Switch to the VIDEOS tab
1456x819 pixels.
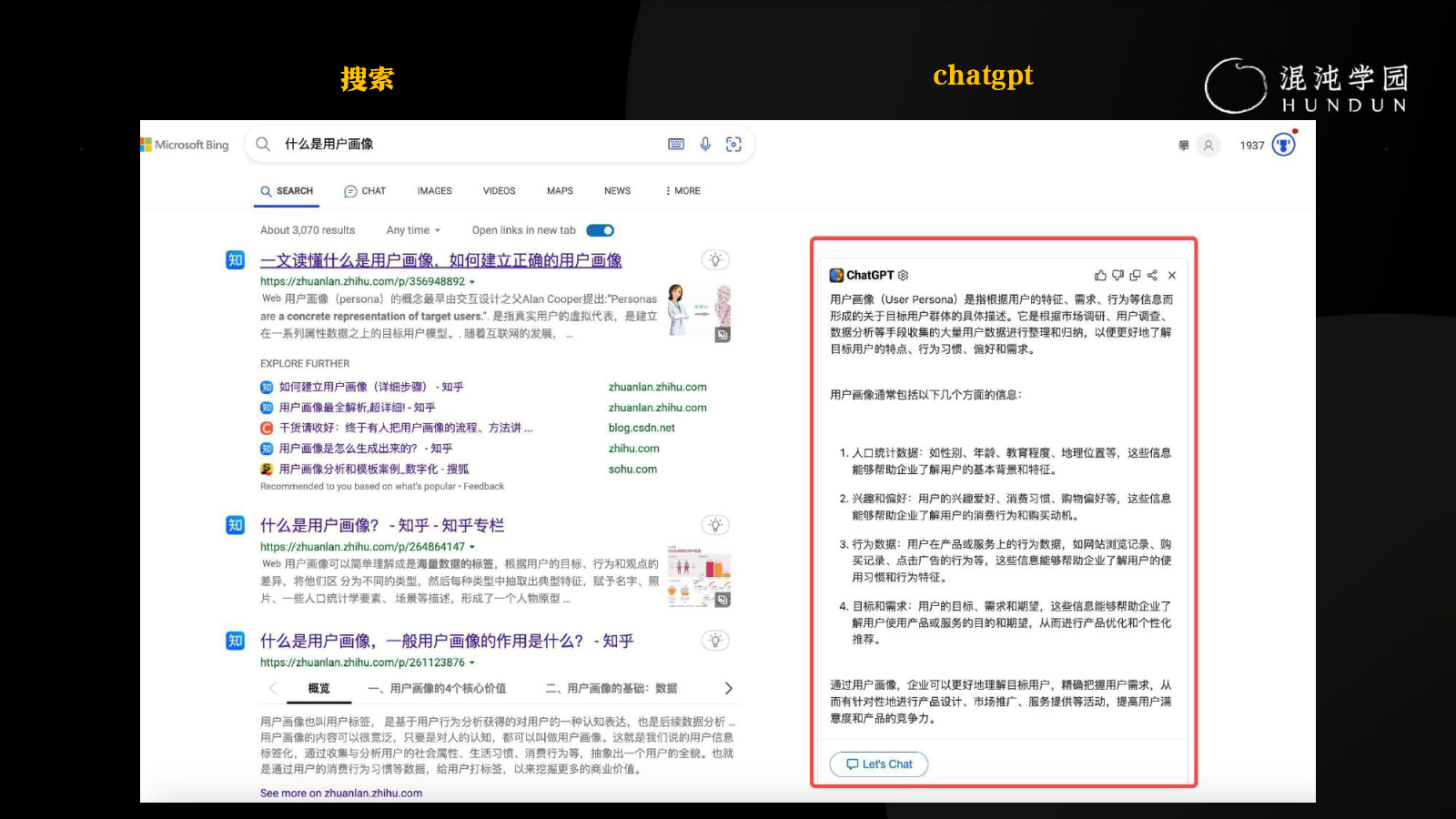pos(499,191)
